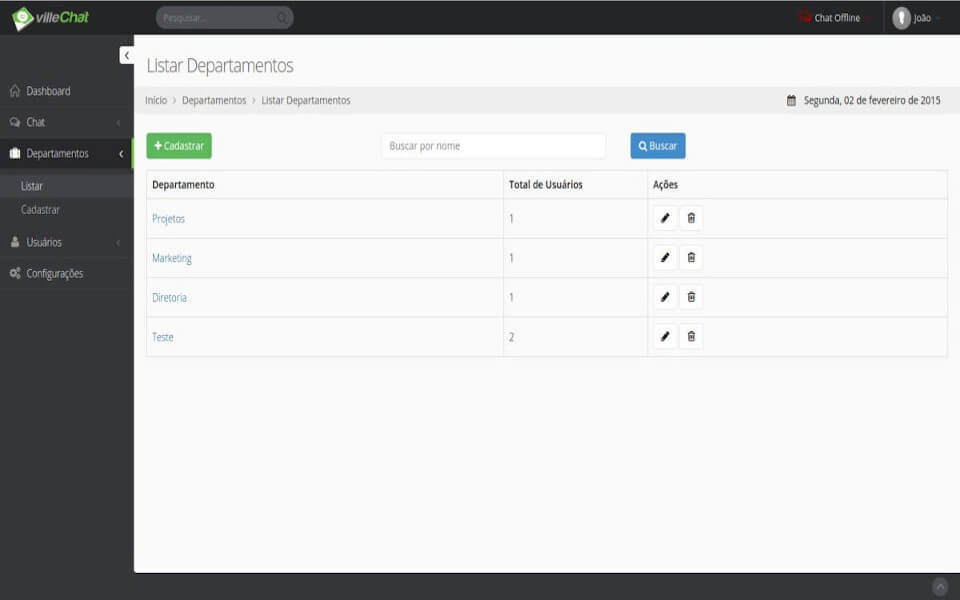Screen dimensions: 960x600
Task: Edit the Teste department with the pencil icon
Action: tap(665, 336)
